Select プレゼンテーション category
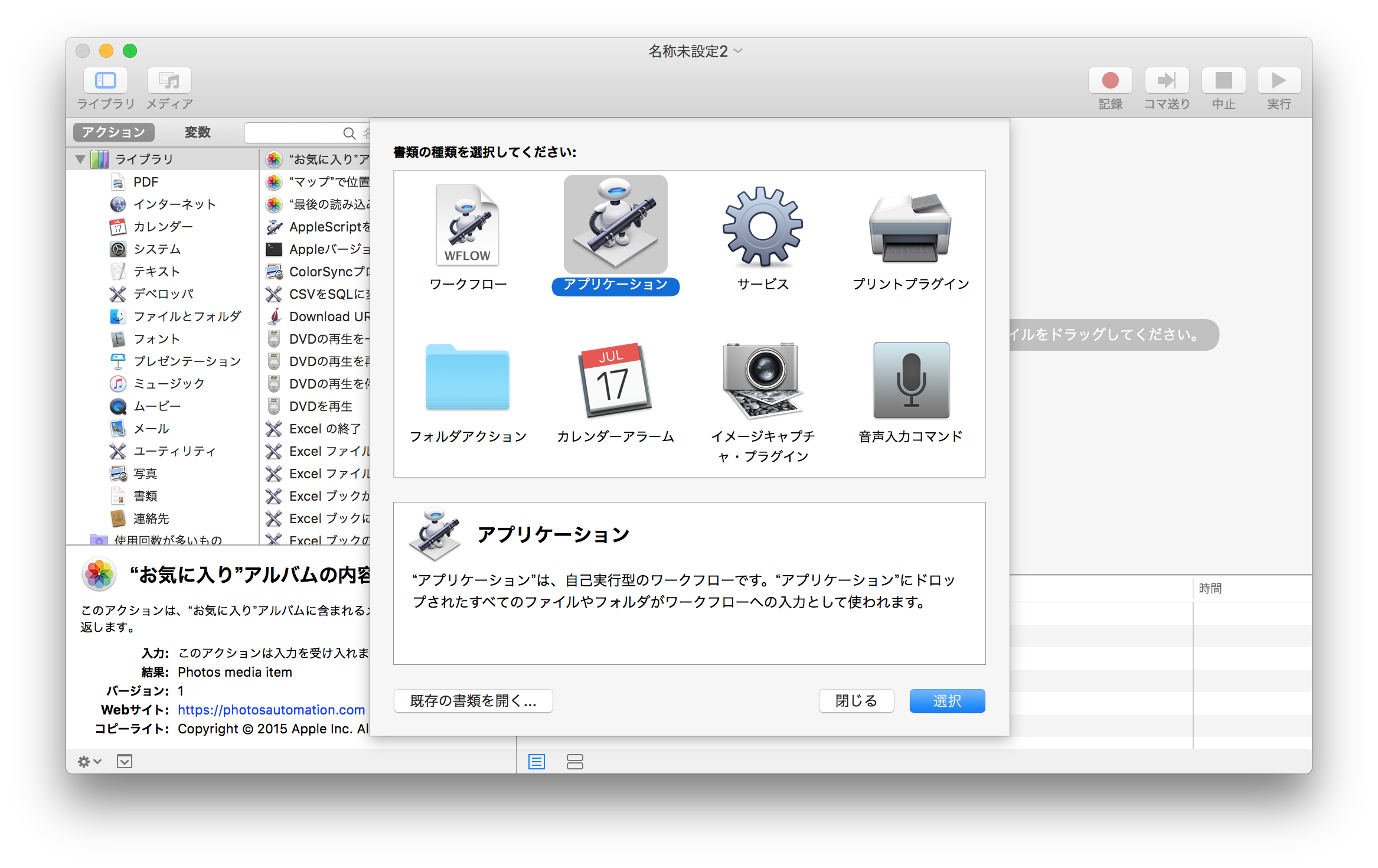The height and width of the screenshot is (868, 1378). pos(163,361)
